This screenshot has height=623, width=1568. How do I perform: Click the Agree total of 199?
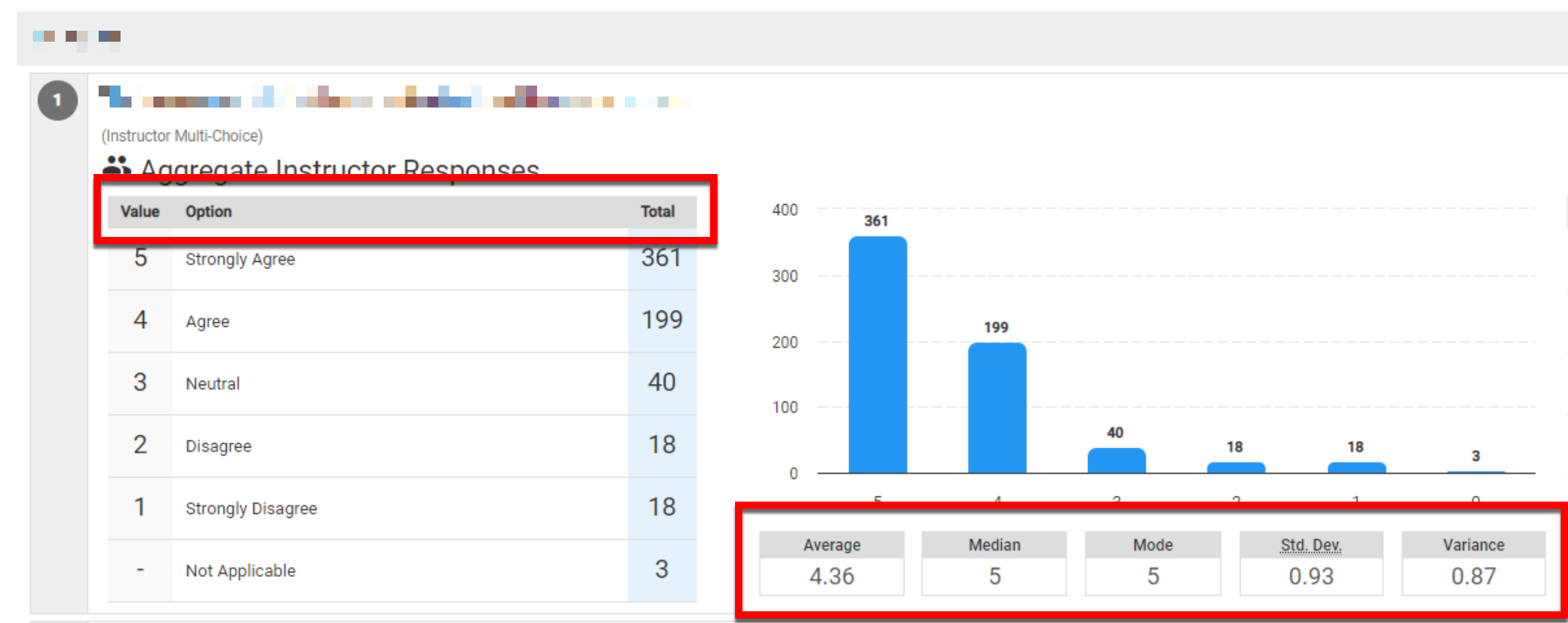pyautogui.click(x=661, y=320)
